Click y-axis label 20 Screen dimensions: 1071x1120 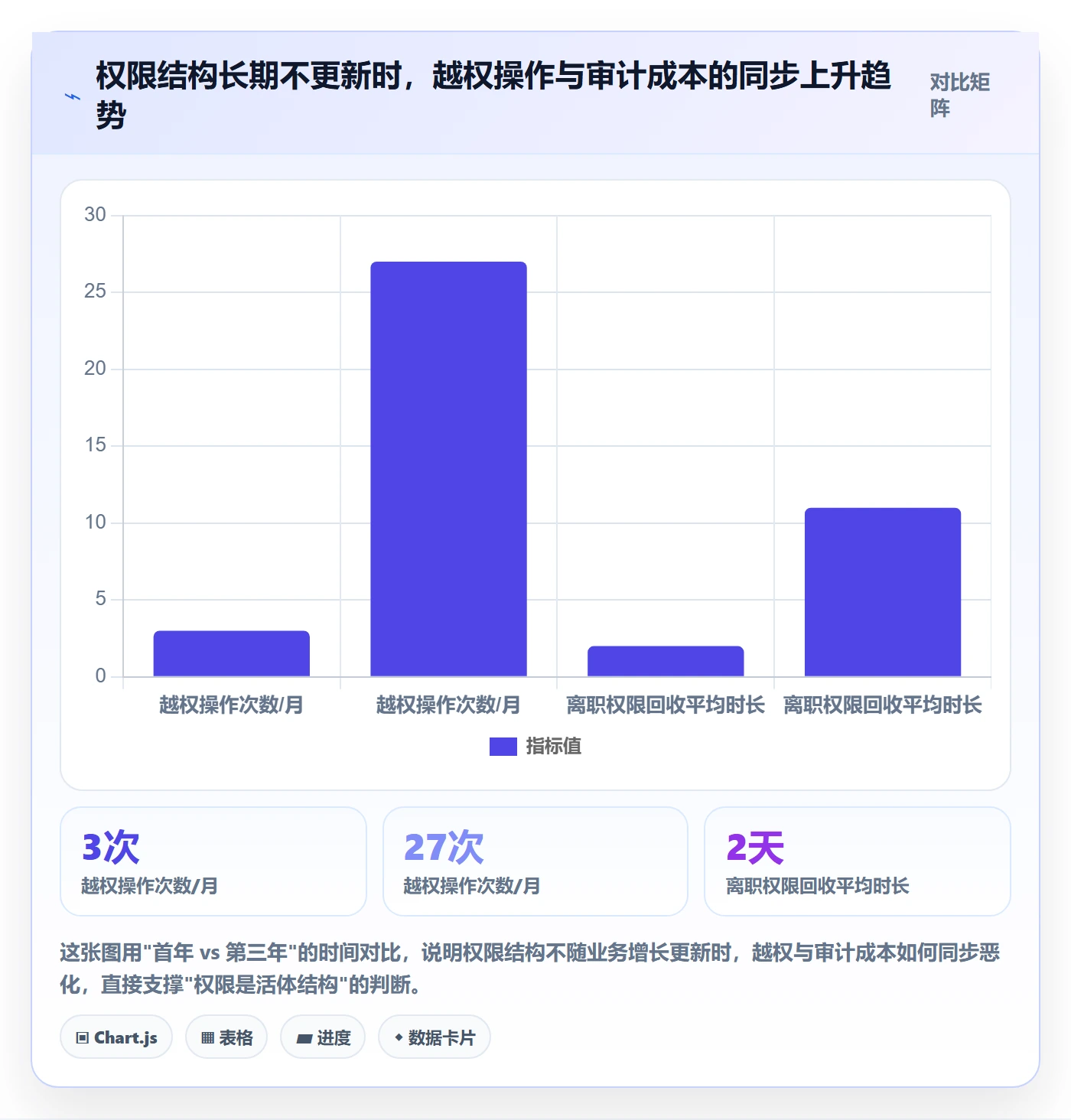pyautogui.click(x=95, y=369)
